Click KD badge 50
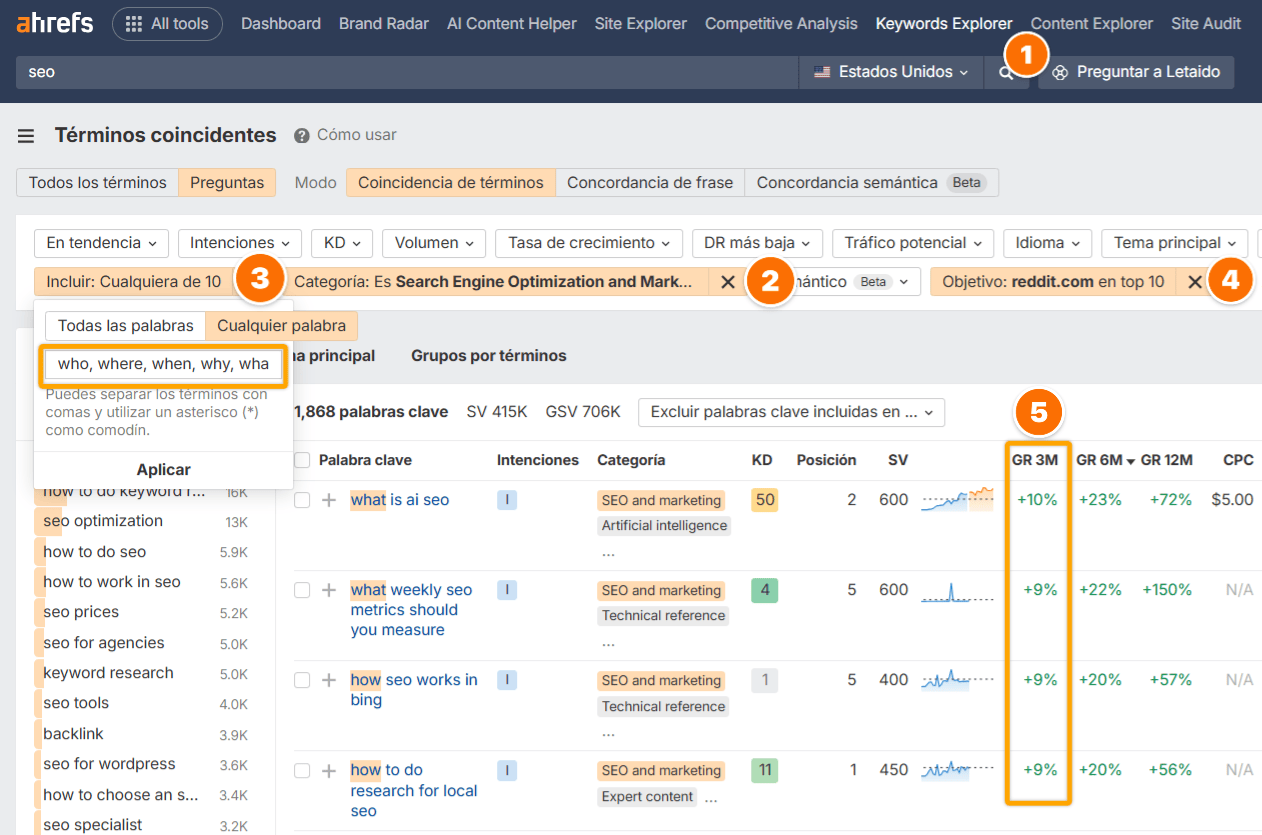This screenshot has width=1262, height=835. pos(765,500)
